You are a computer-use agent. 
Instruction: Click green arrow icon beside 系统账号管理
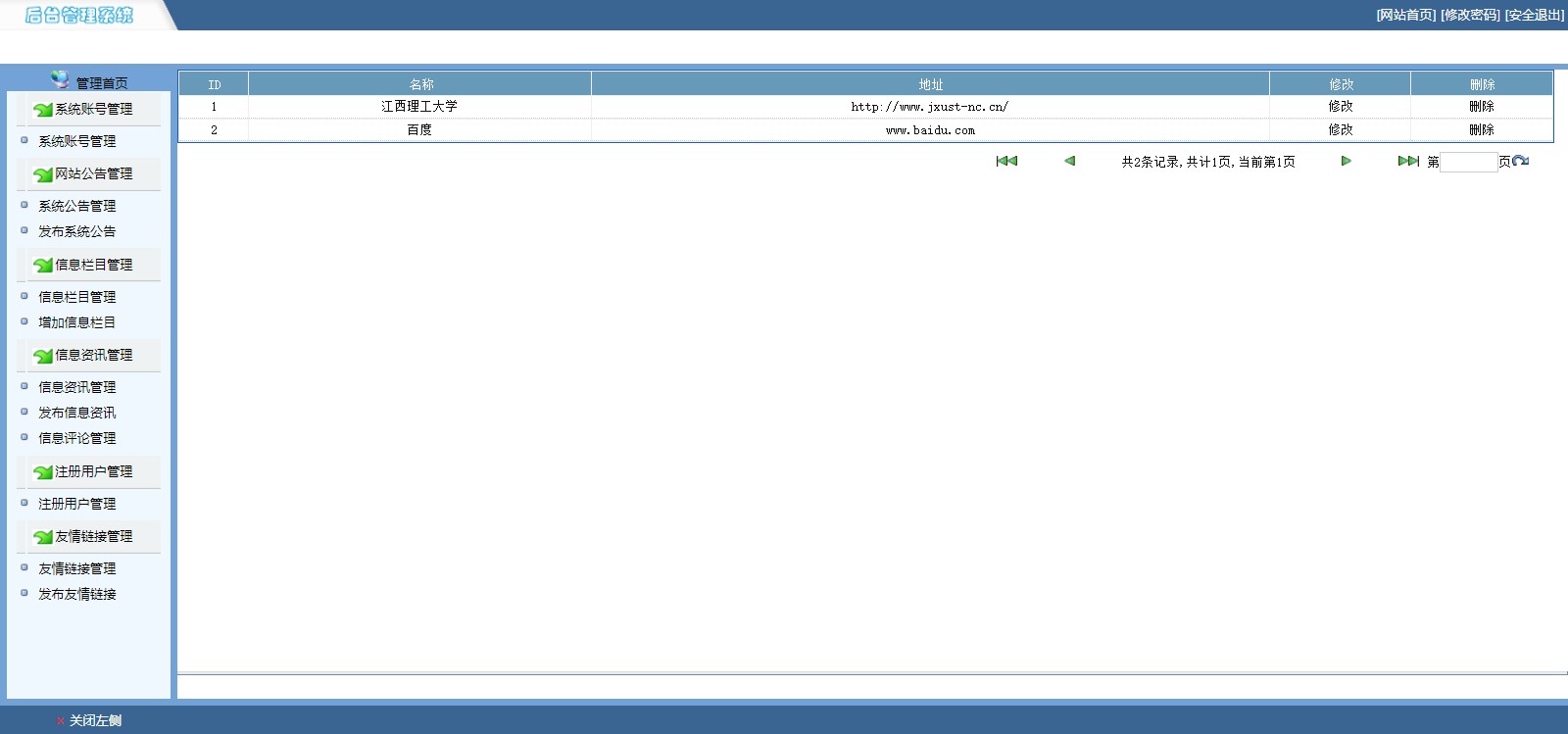[42, 110]
